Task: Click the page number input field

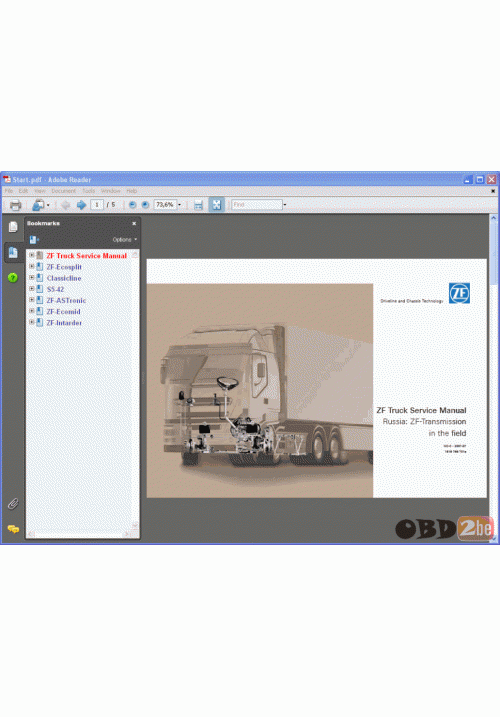Action: (x=97, y=205)
